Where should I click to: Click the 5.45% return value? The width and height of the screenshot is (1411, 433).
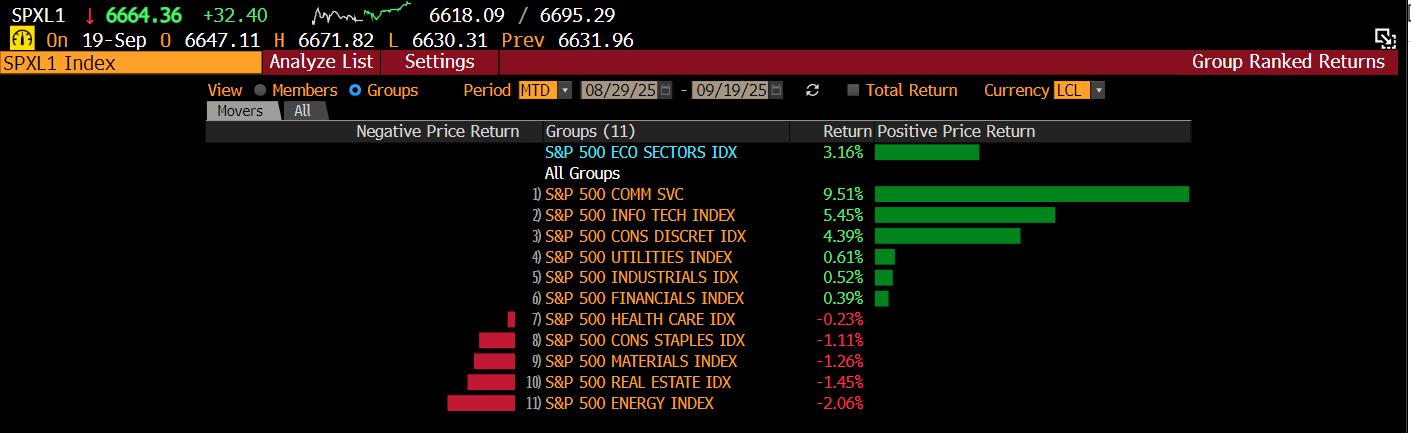(842, 215)
